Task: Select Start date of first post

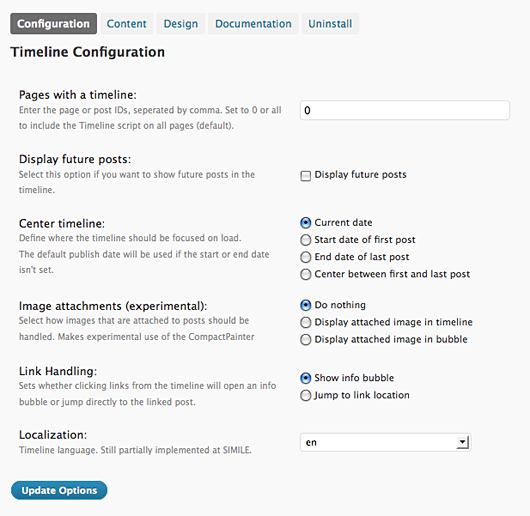Action: [306, 240]
